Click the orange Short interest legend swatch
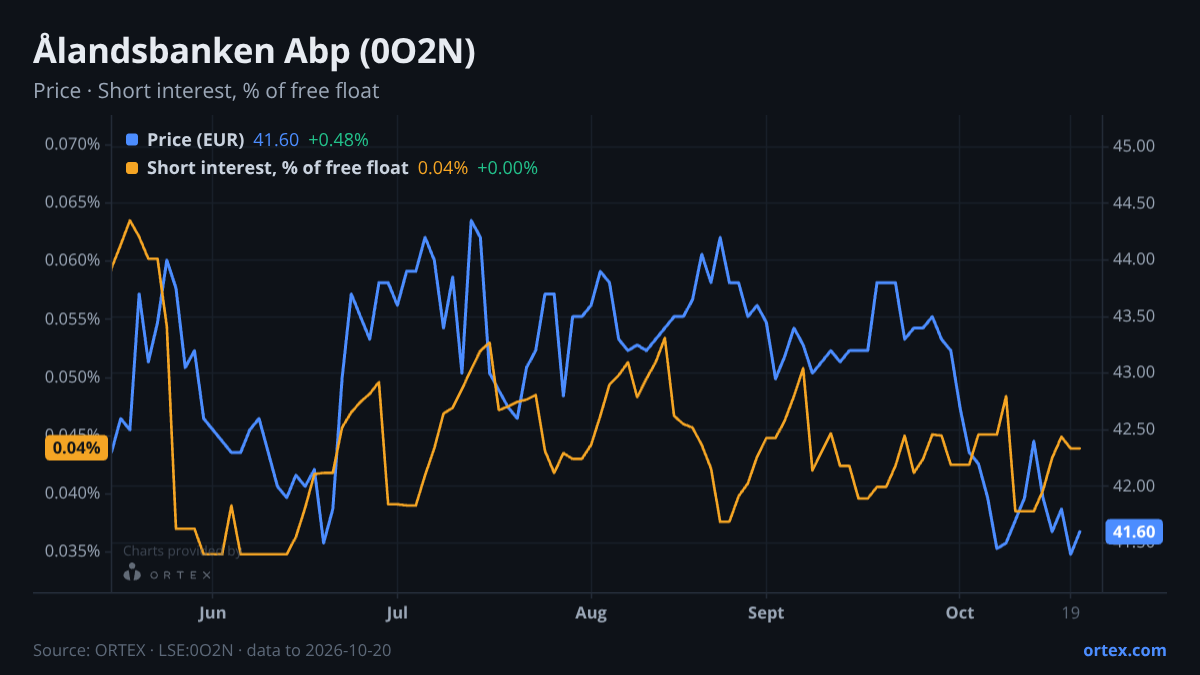The image size is (1200, 675). (x=132, y=168)
